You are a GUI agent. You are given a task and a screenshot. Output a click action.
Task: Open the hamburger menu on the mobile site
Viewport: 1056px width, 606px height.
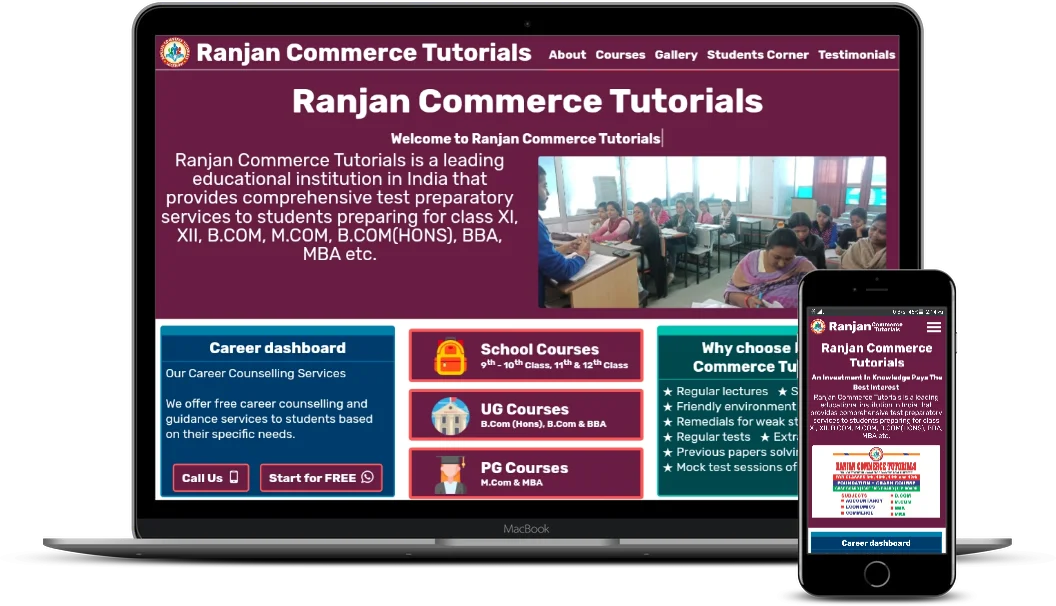(934, 326)
